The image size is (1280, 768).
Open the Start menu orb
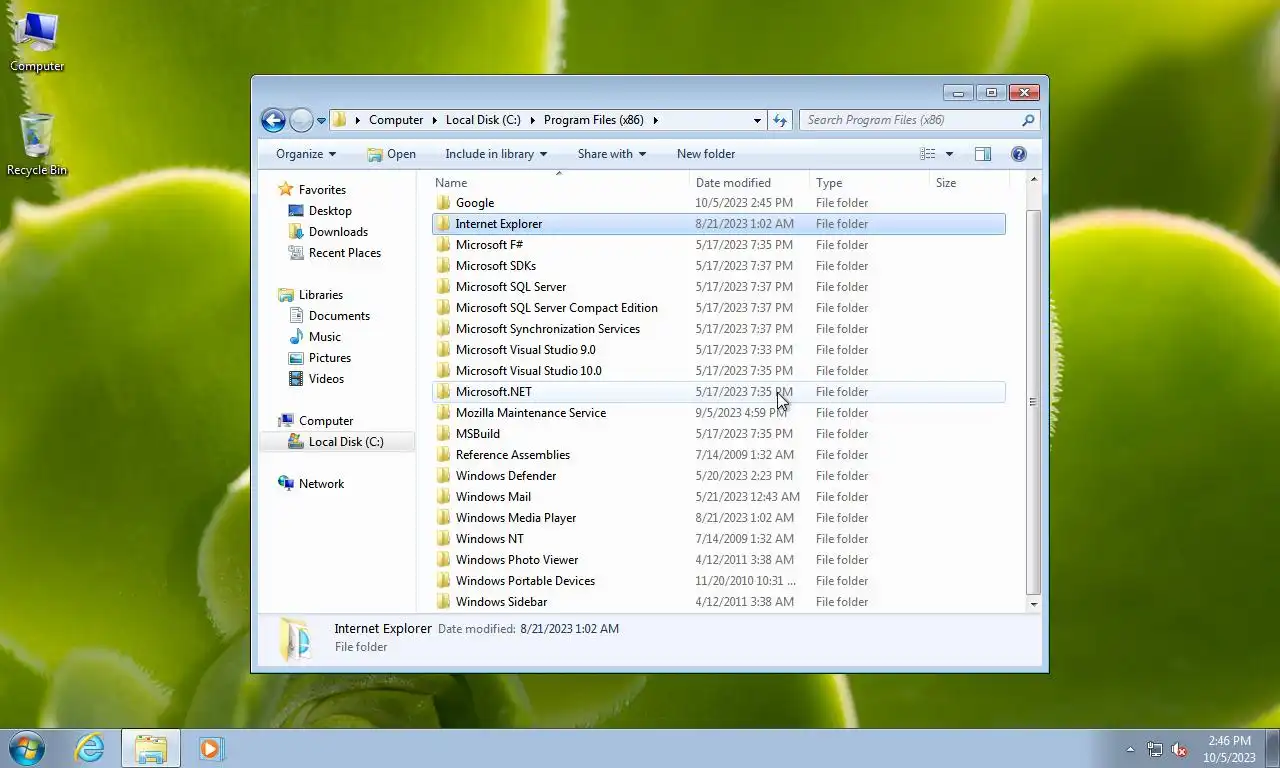point(26,748)
